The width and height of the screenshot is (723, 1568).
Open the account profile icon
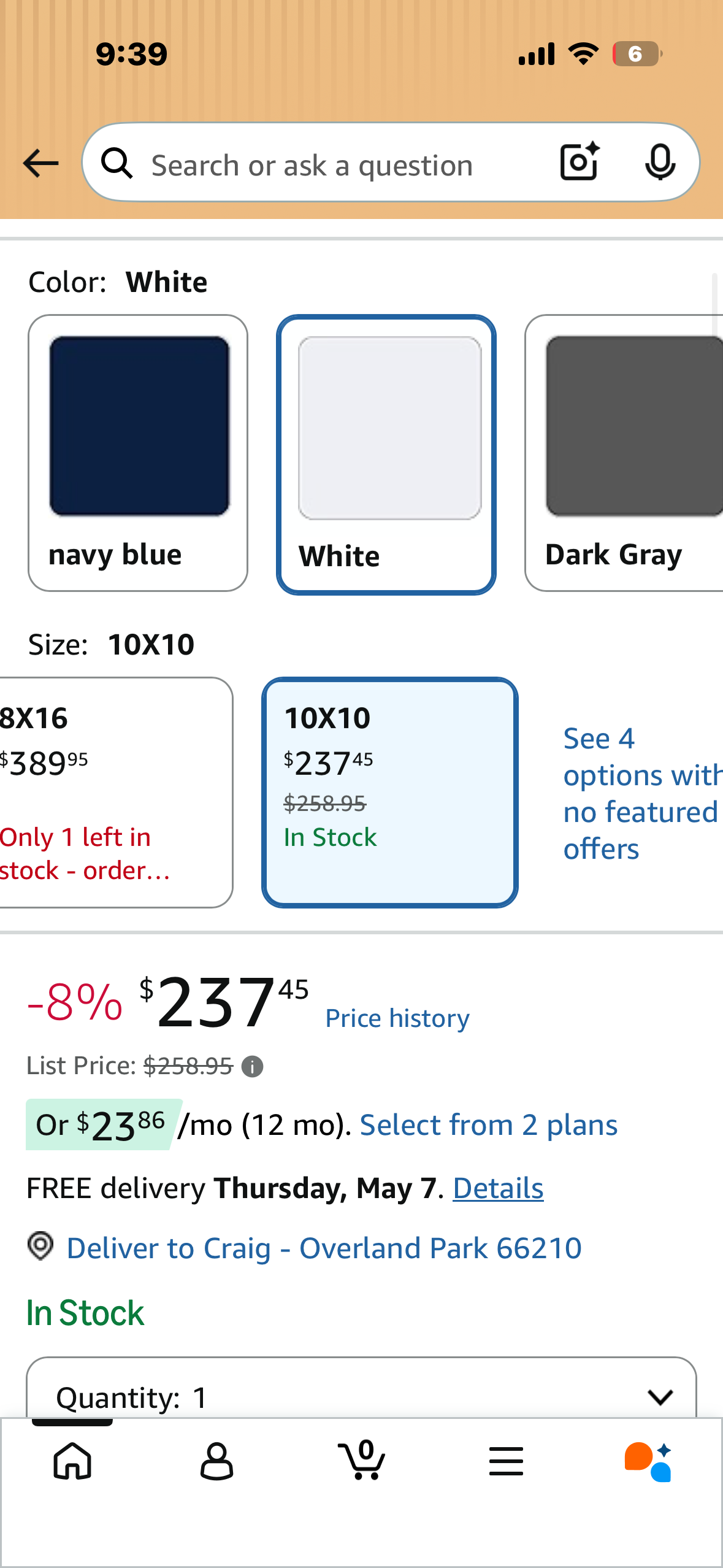216,1461
